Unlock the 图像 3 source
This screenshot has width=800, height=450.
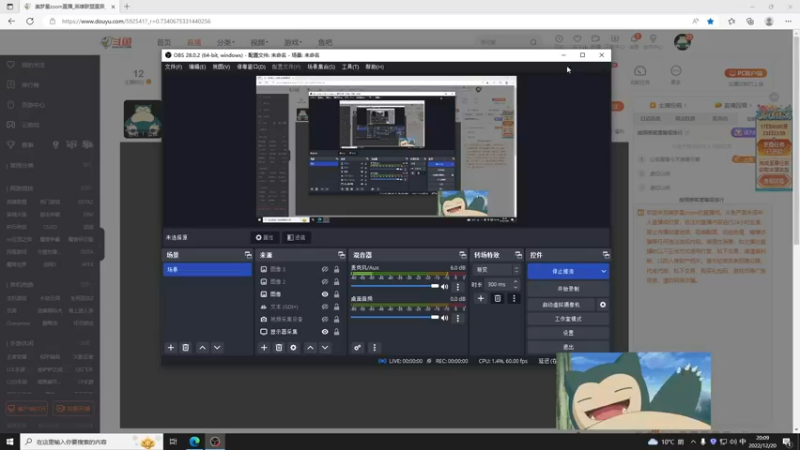(337, 269)
